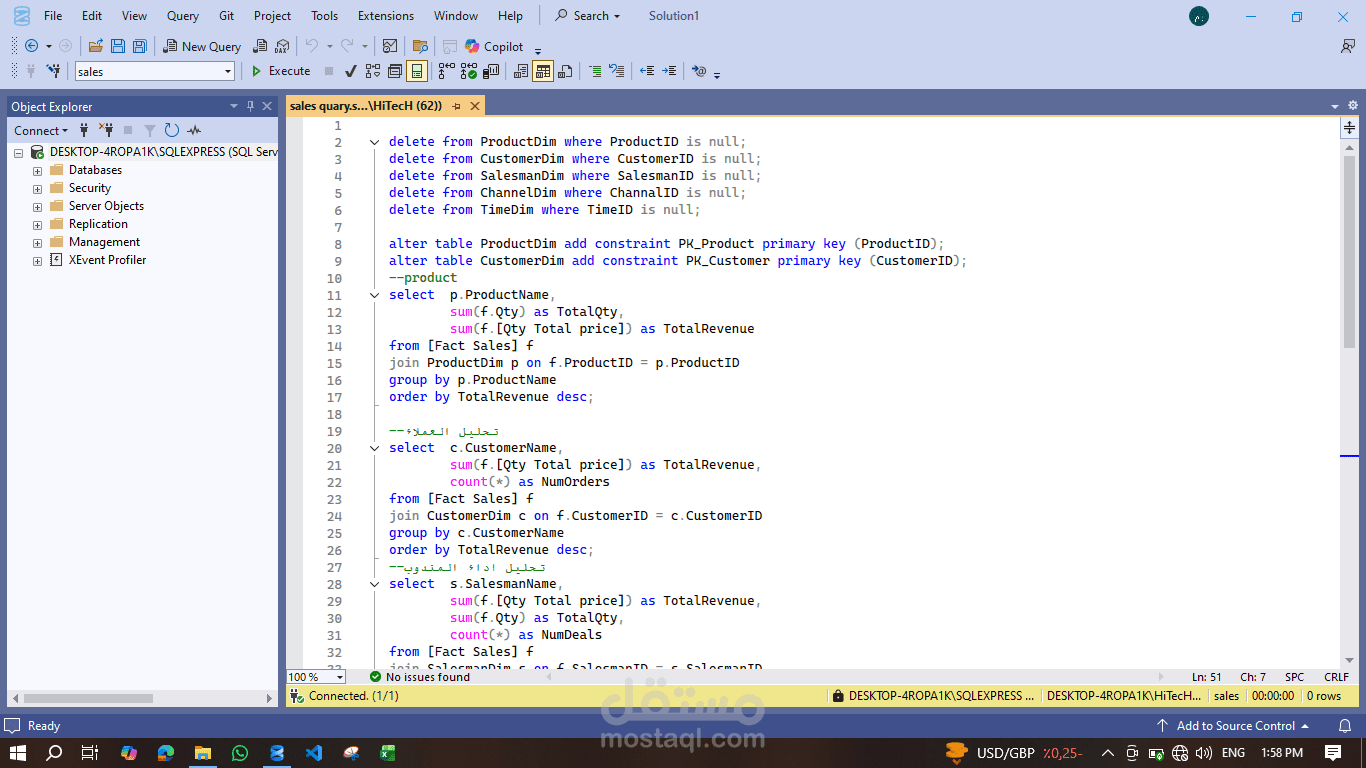Open the sales database dropdown
The image size is (1366, 768).
[x=228, y=72]
